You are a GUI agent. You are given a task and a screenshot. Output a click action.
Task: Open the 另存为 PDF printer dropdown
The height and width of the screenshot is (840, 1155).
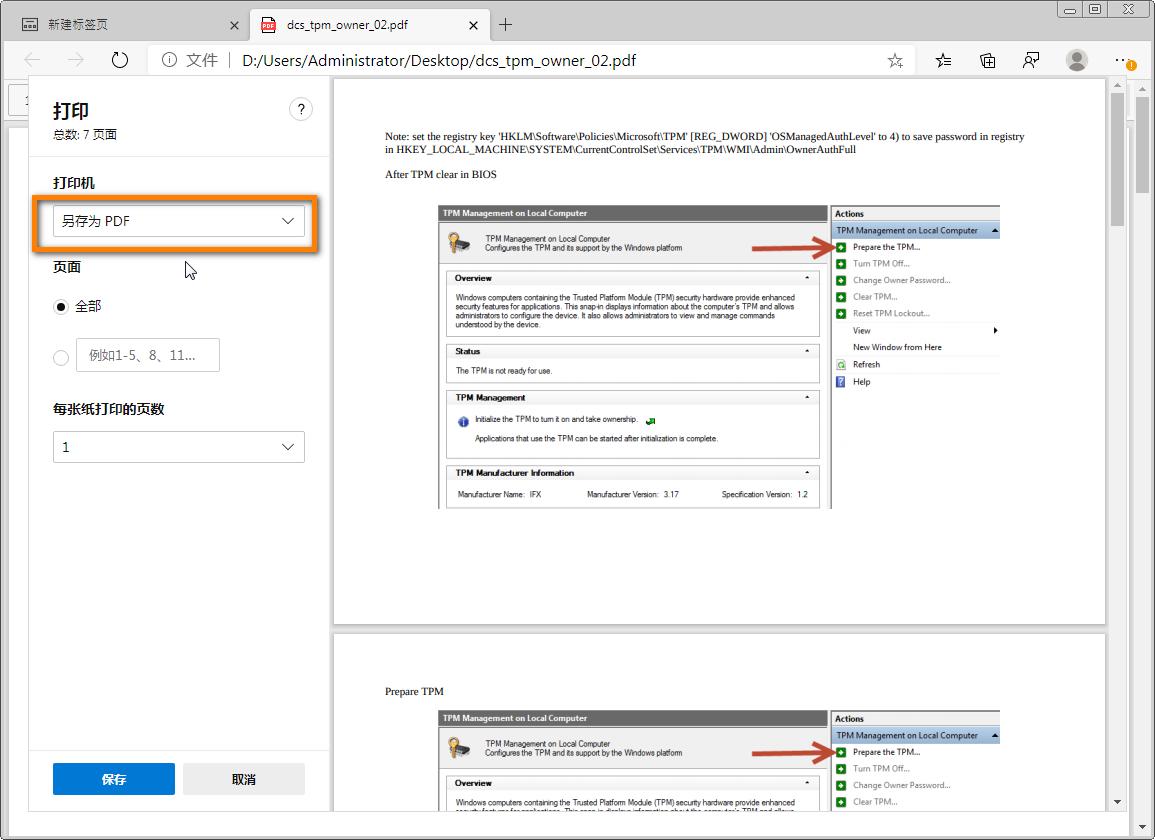tap(178, 221)
